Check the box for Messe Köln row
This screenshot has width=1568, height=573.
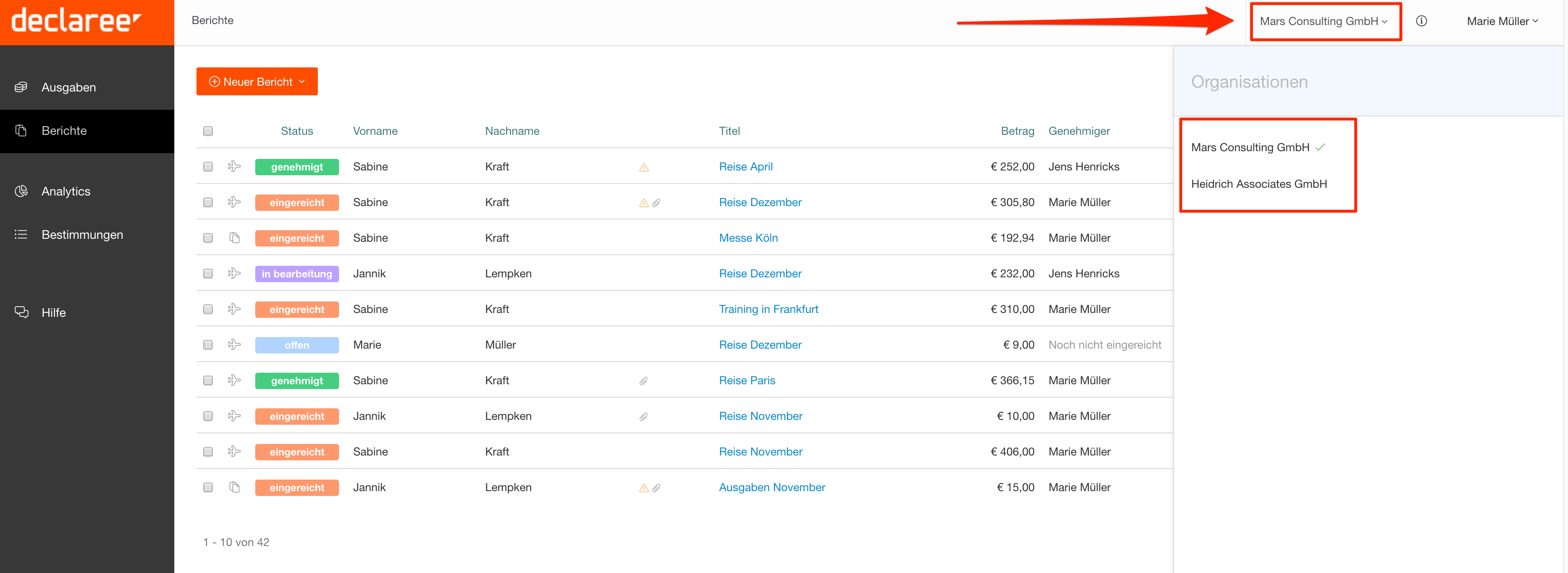pyautogui.click(x=208, y=237)
